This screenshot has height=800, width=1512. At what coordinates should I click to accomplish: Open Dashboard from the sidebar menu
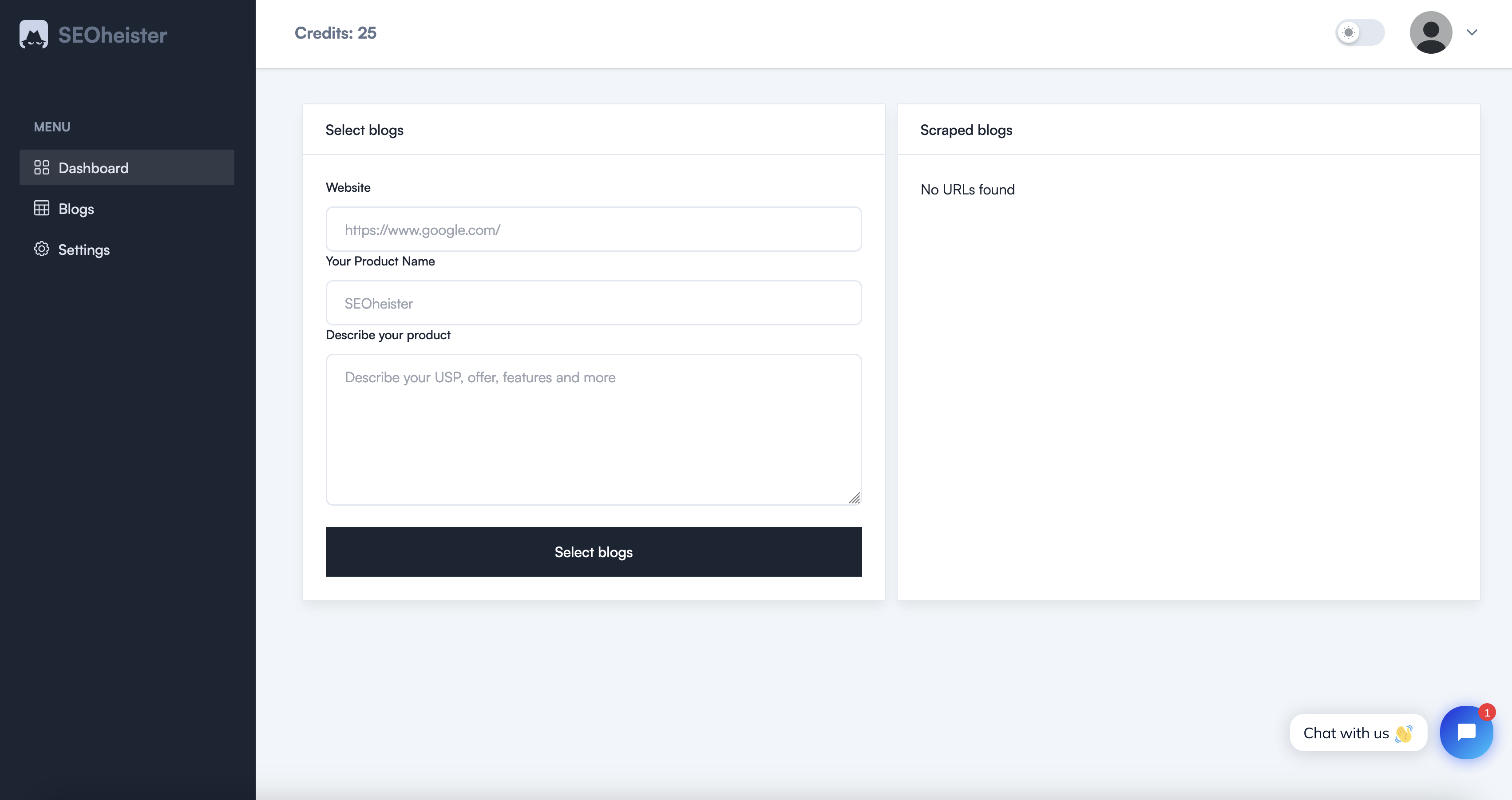tap(127, 167)
